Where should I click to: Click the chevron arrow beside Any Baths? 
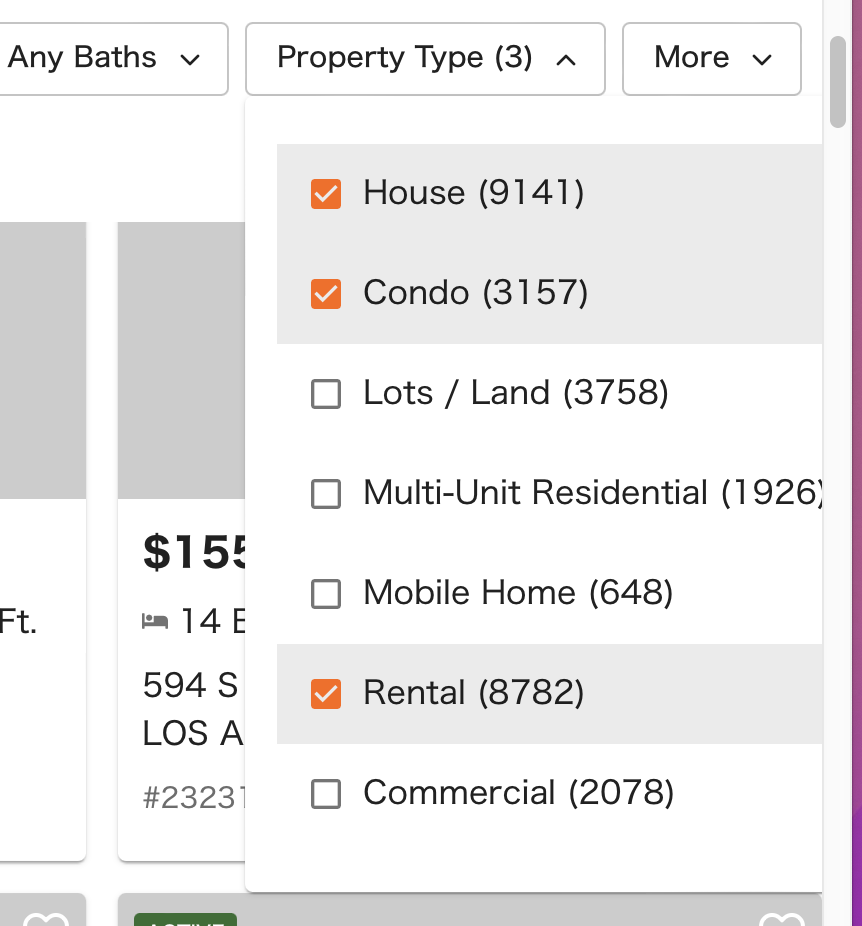coord(190,60)
